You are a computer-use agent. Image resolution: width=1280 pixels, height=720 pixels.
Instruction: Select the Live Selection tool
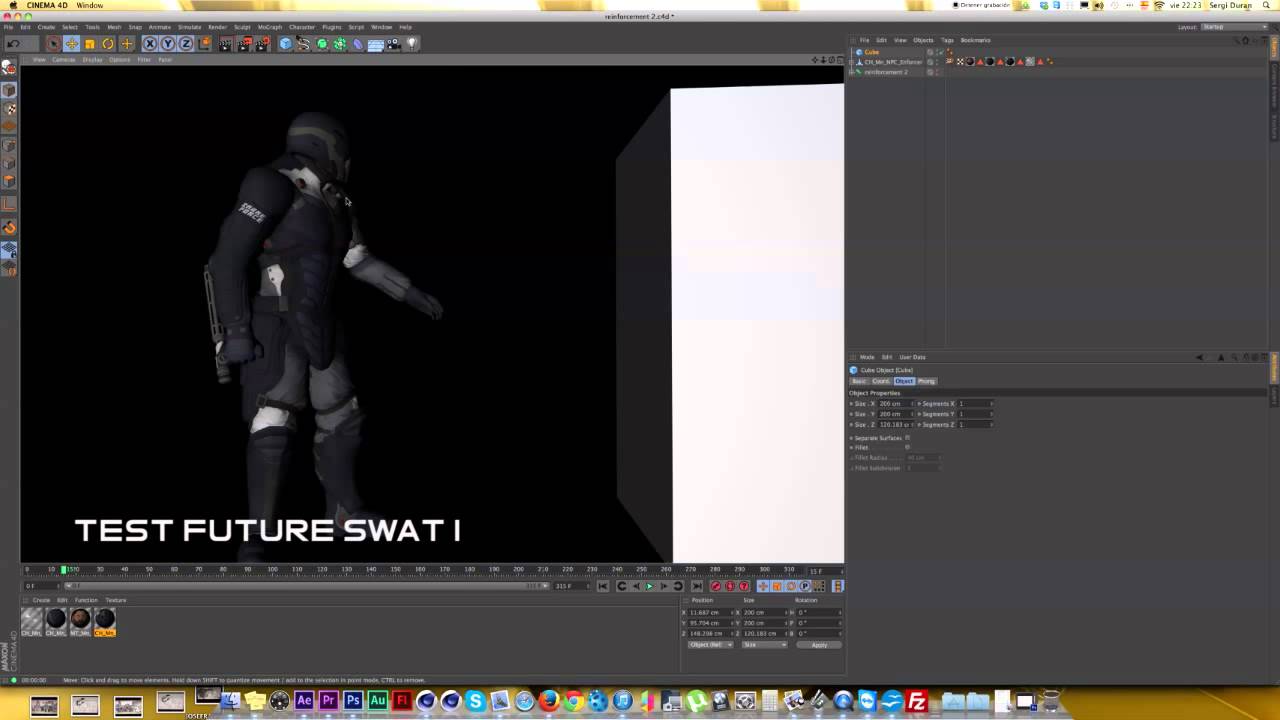[53, 44]
